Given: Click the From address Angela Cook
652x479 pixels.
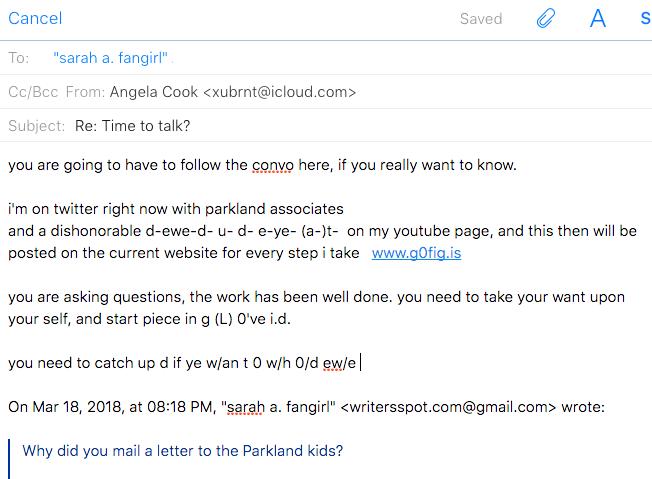Looking at the screenshot, I should coord(233,92).
